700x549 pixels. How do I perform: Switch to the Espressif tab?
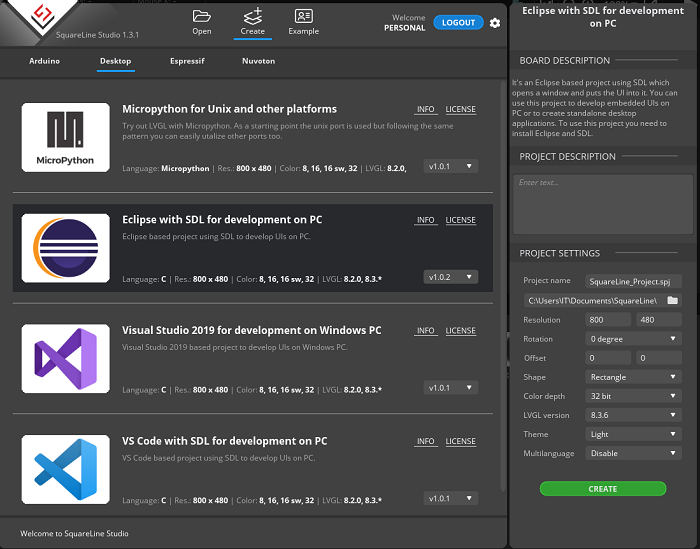(x=187, y=61)
